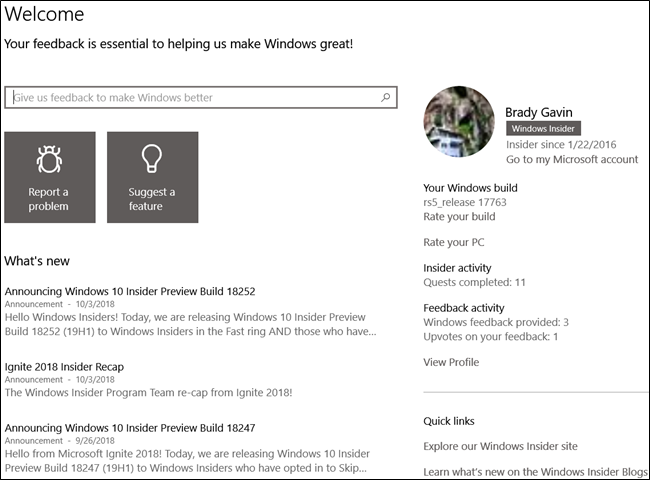650x480 pixels.
Task: Open the Suggest a feature tile
Action: click(x=153, y=177)
